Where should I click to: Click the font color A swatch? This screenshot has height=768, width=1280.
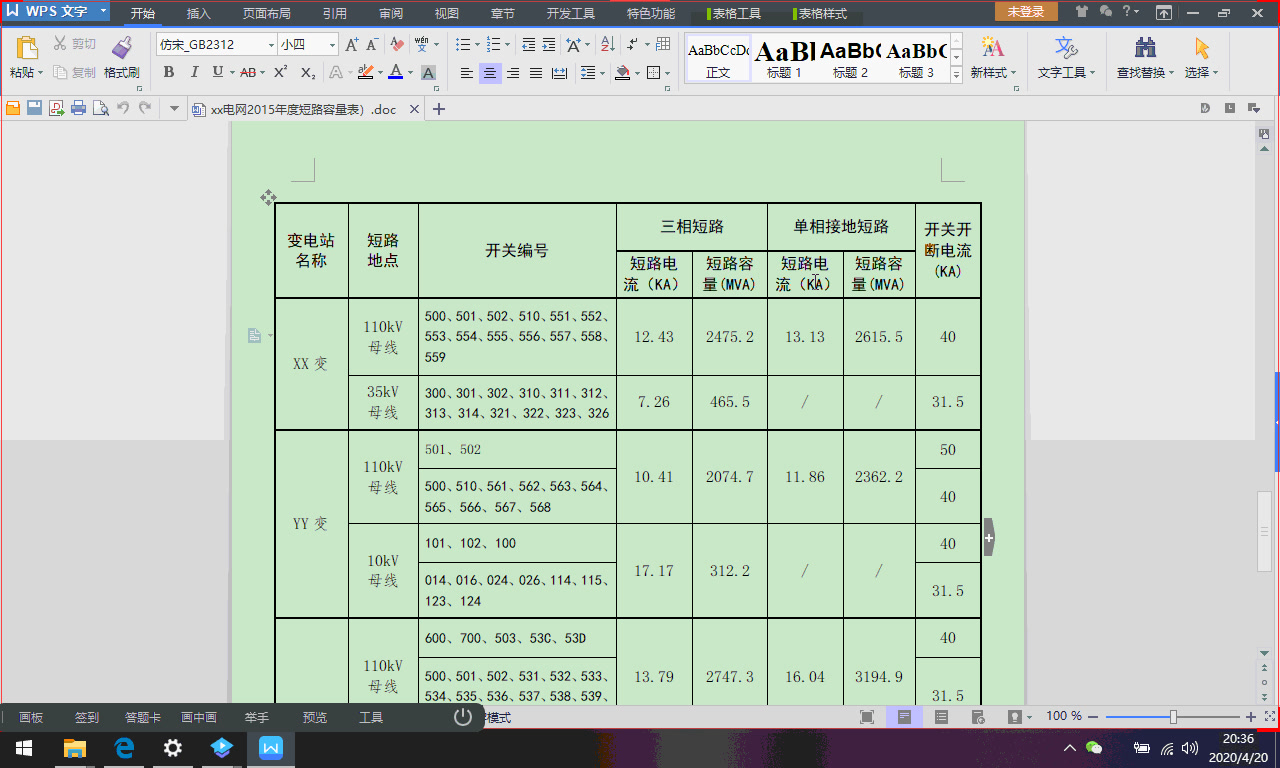click(395, 72)
